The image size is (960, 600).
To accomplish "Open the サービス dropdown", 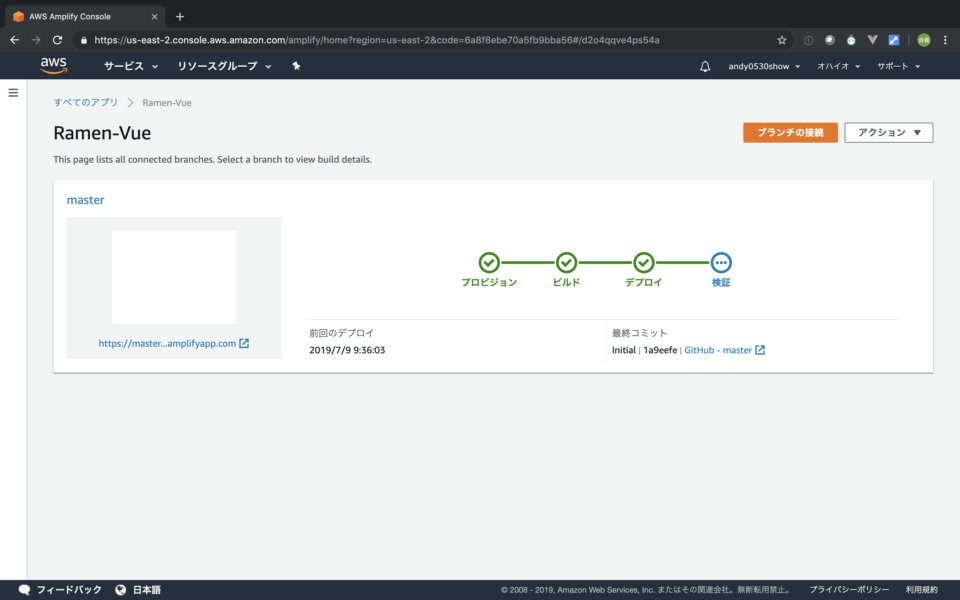I will (x=129, y=65).
